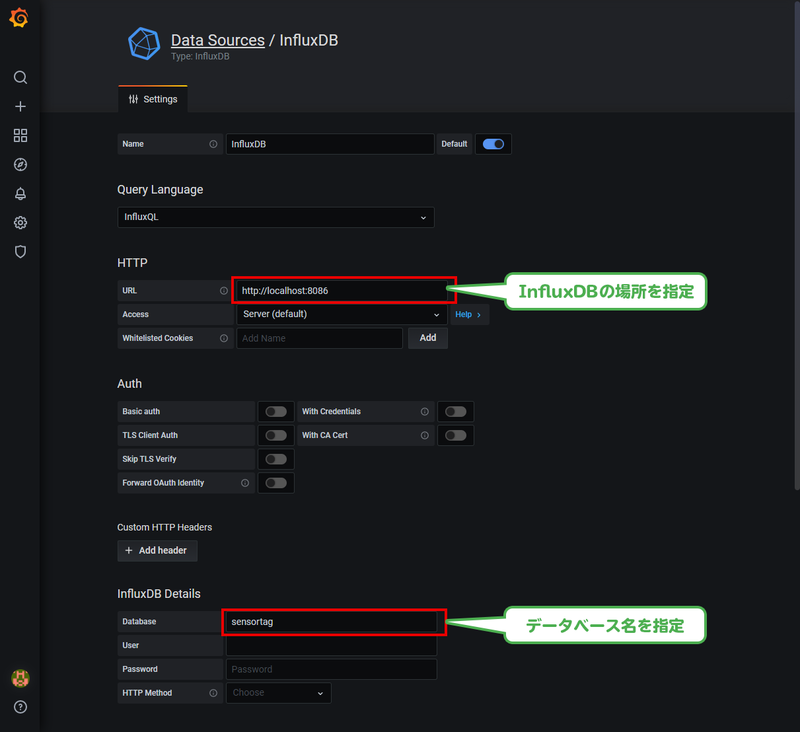Click the Add button for whitelisted cookies
The image size is (800, 732).
coord(428,338)
